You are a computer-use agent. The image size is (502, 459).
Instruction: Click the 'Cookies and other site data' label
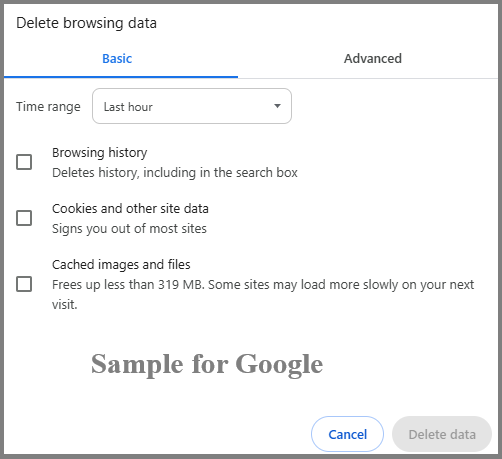point(130,209)
